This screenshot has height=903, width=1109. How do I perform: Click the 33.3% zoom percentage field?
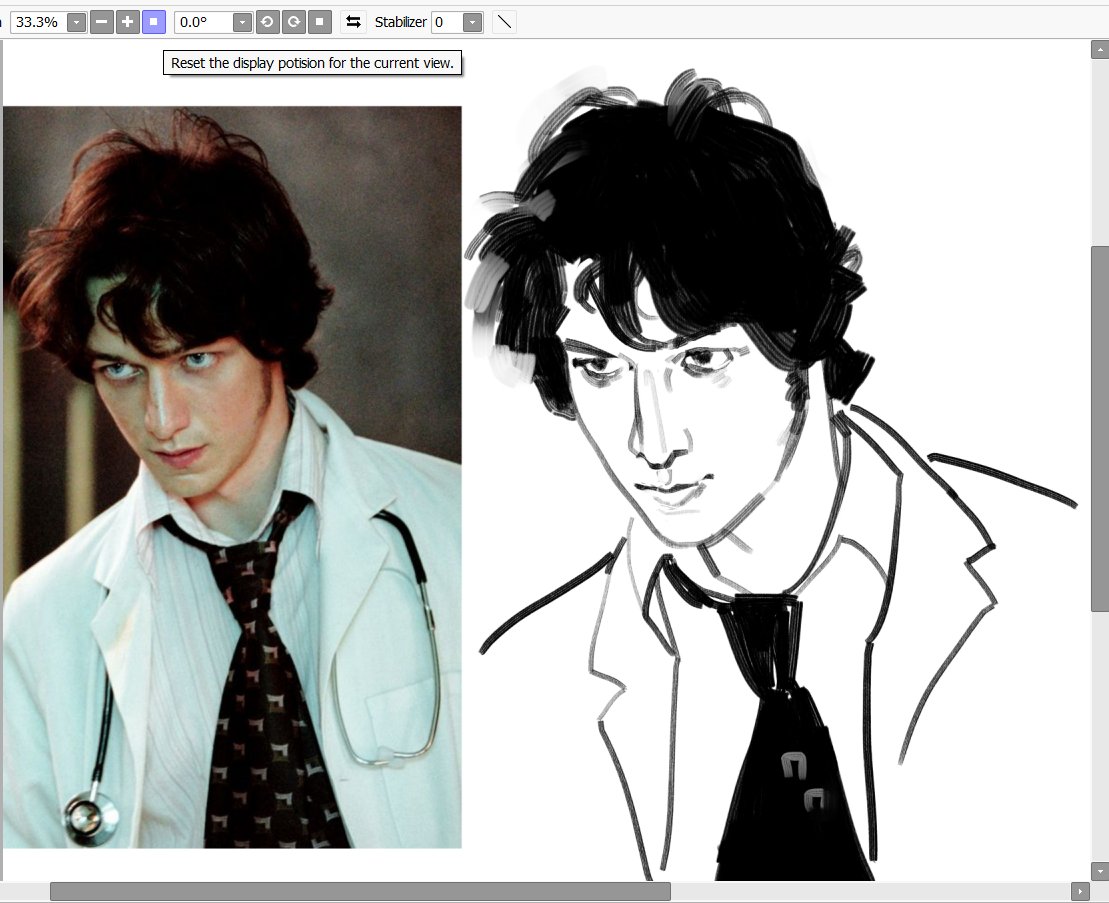(x=39, y=23)
